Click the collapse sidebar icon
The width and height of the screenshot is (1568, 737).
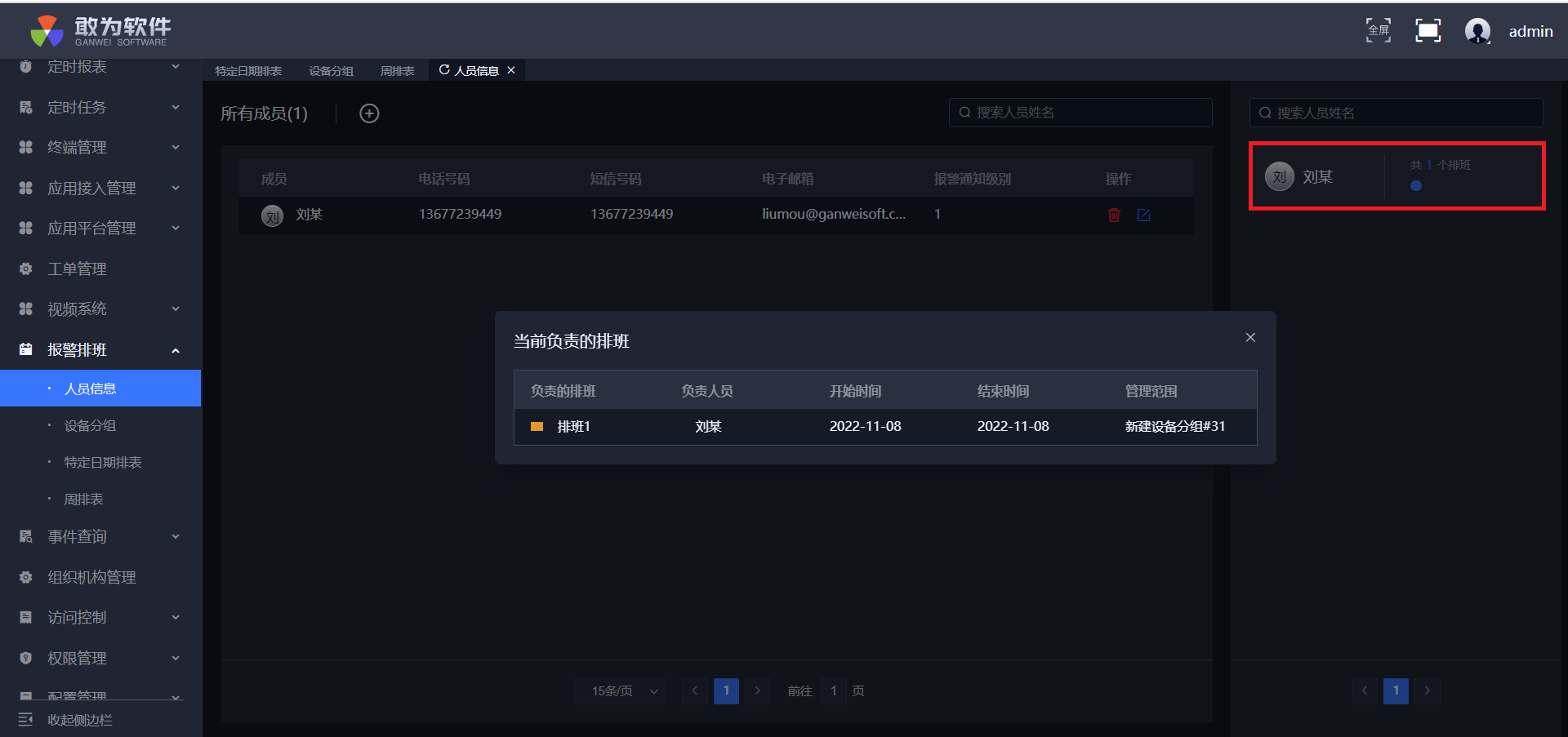pos(25,719)
